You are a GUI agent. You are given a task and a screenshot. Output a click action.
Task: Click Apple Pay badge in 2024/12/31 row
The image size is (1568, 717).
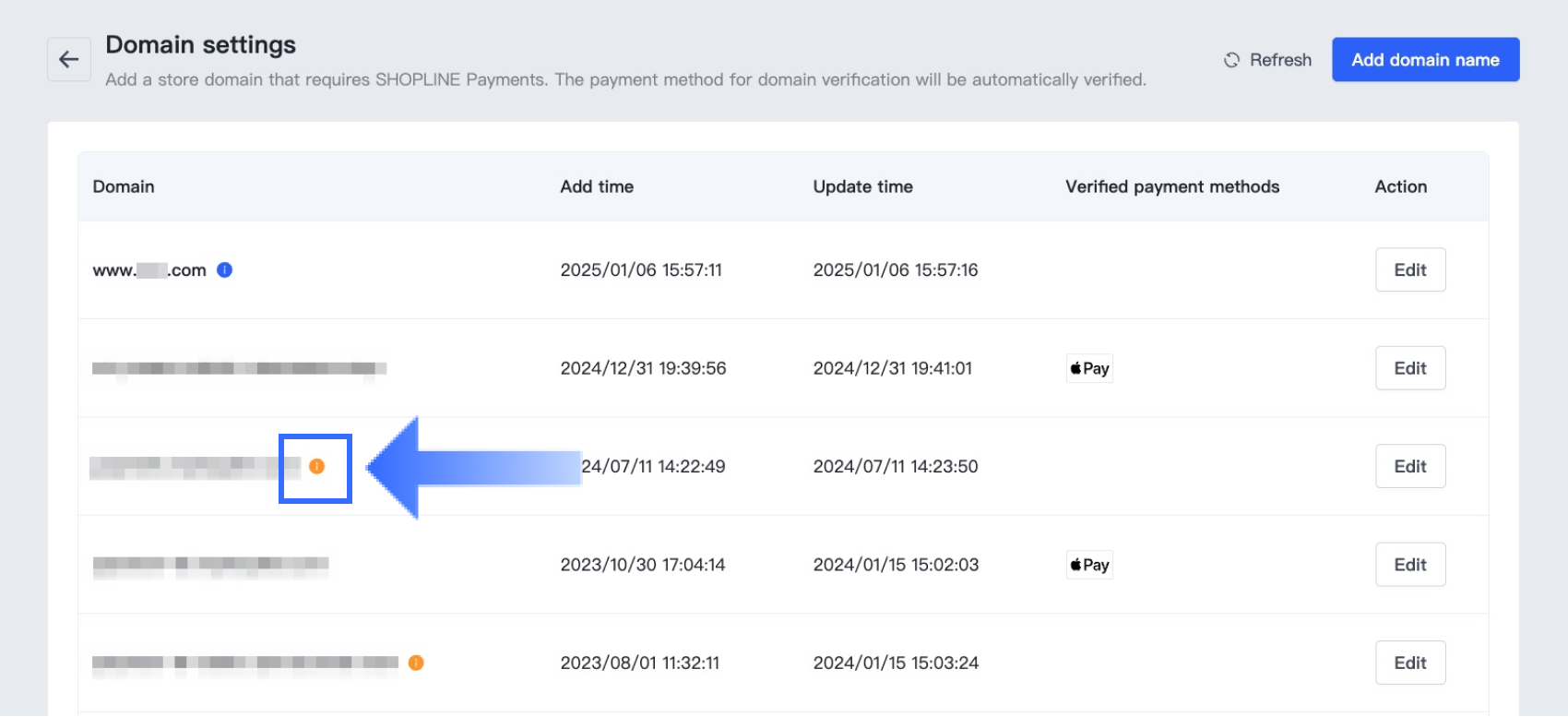pos(1089,368)
